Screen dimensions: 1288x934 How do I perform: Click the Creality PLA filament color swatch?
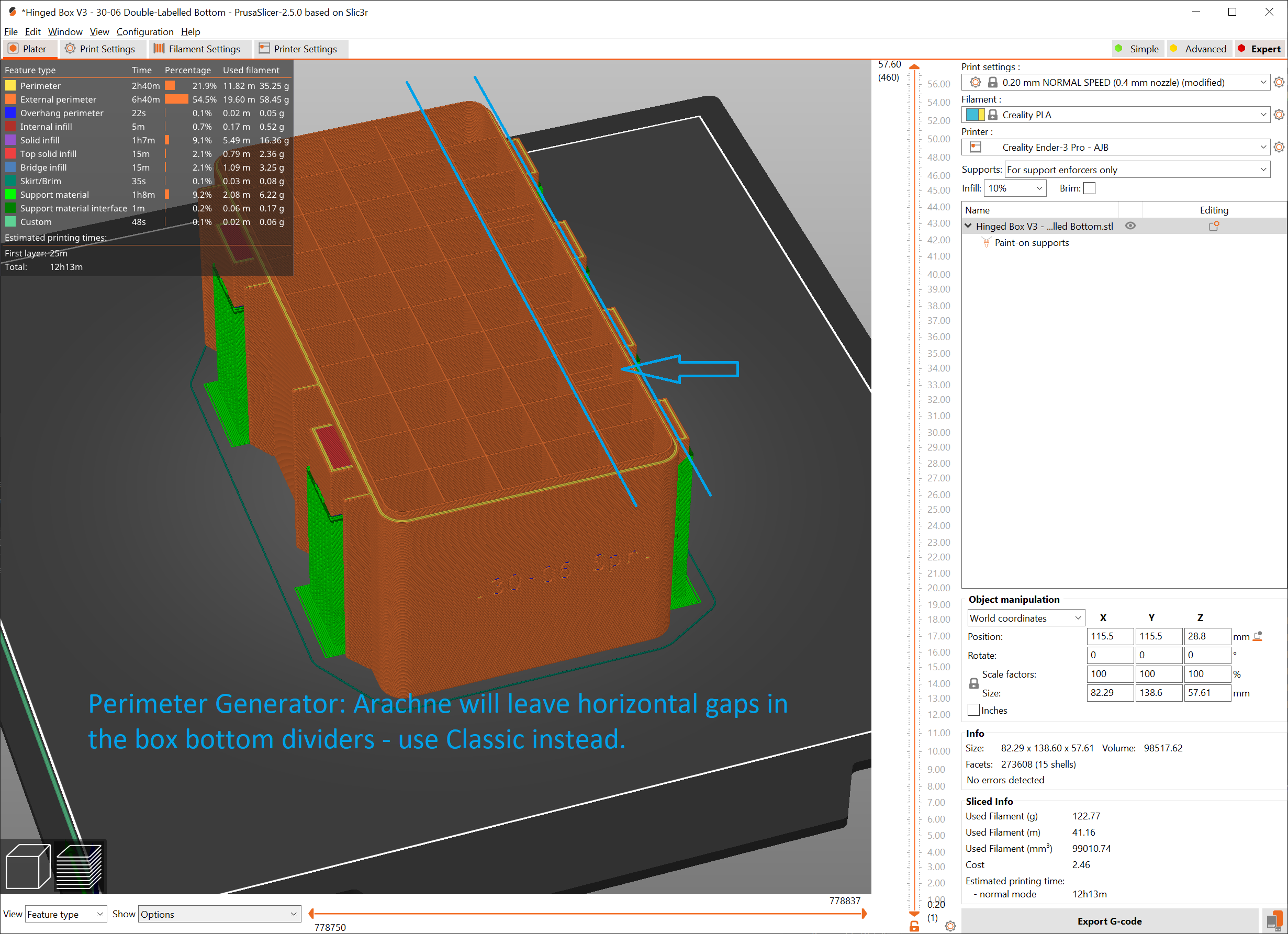tap(975, 115)
